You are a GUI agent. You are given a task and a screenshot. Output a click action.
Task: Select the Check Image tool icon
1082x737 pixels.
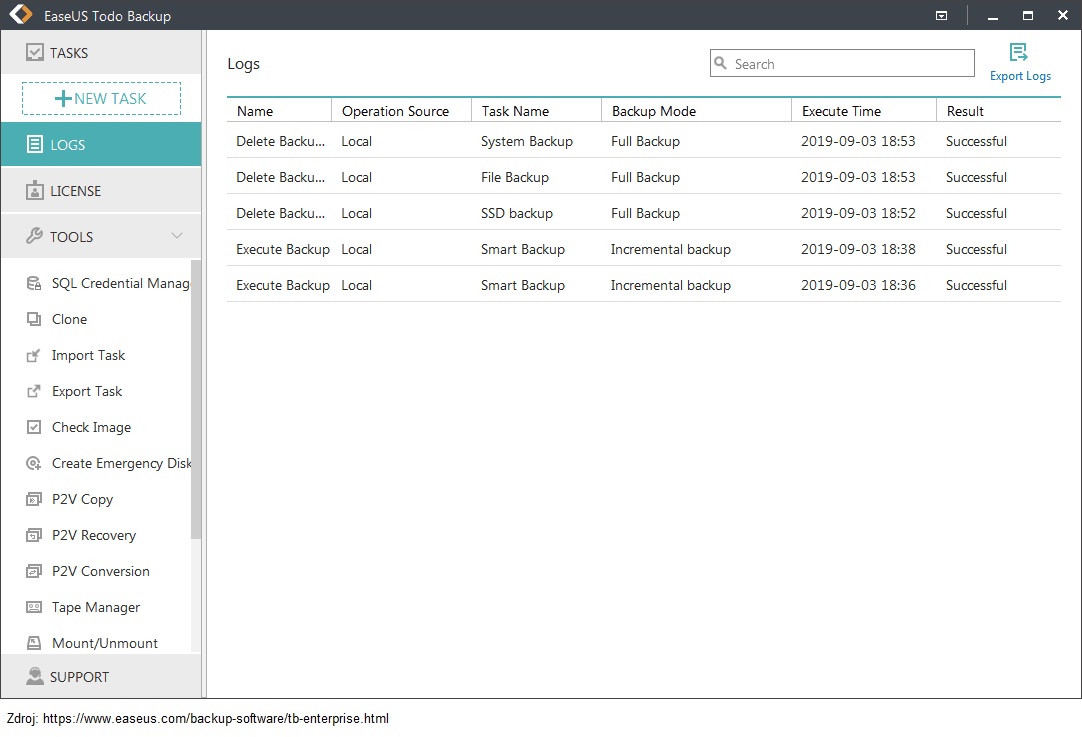[34, 427]
